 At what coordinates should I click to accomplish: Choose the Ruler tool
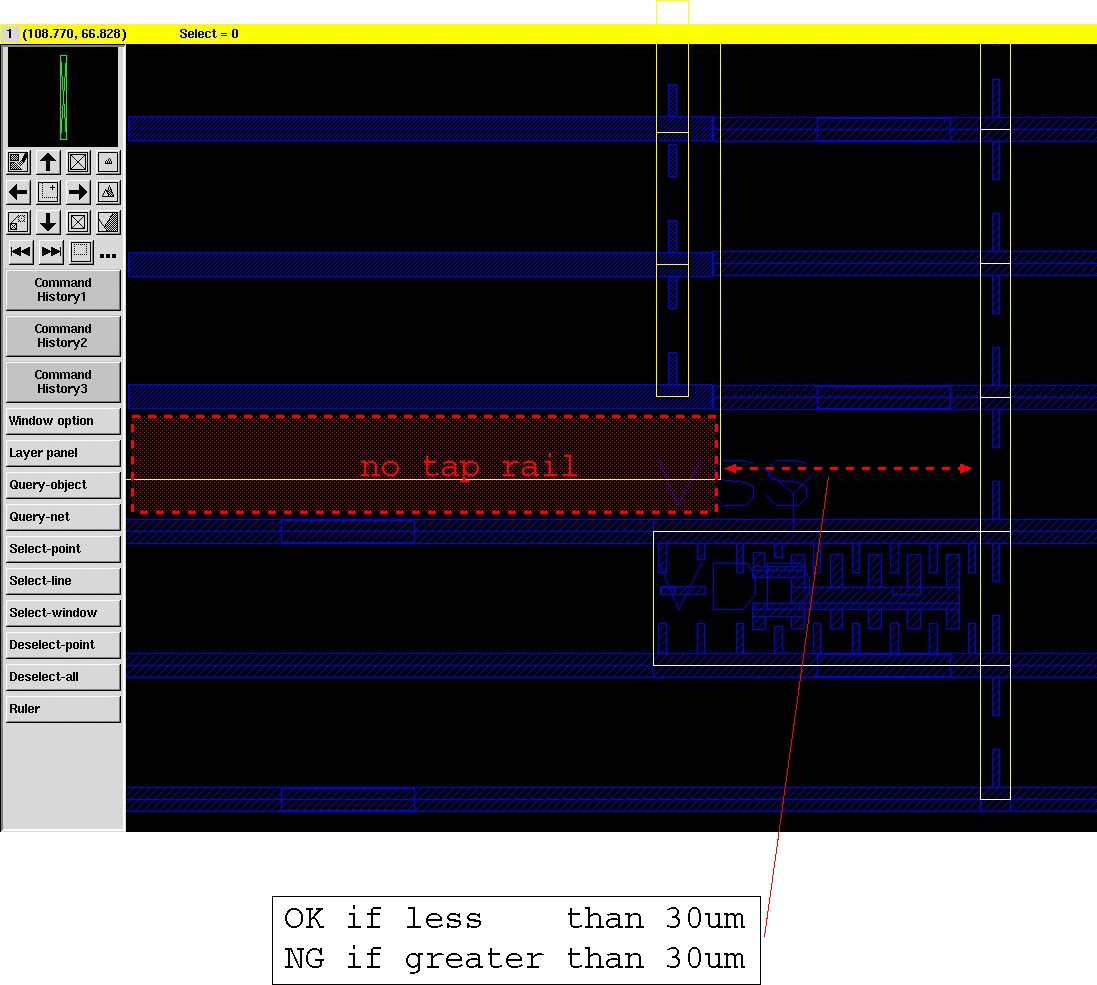click(x=63, y=709)
